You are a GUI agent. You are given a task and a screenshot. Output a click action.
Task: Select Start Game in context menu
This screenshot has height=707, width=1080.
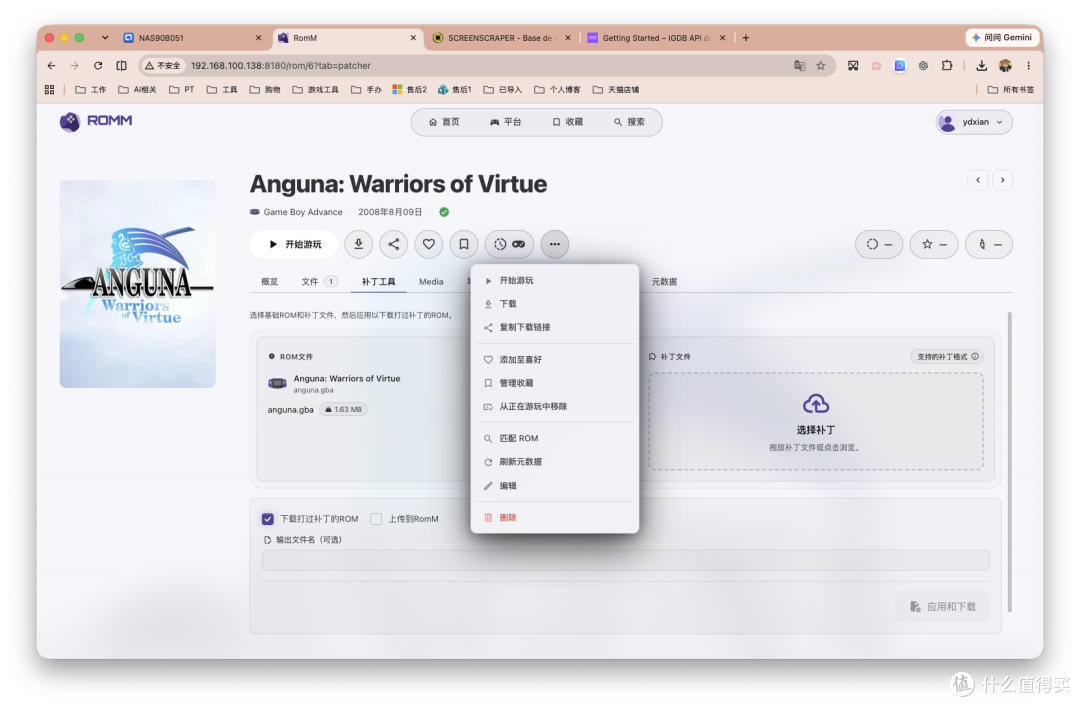point(554,280)
